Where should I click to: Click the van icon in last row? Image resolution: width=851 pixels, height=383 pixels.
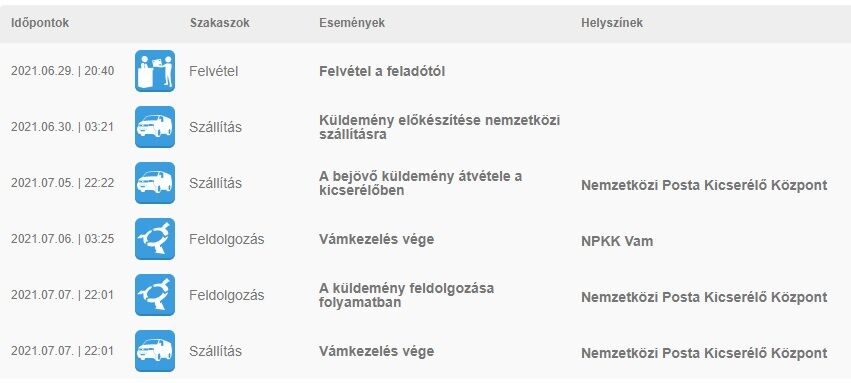point(155,351)
